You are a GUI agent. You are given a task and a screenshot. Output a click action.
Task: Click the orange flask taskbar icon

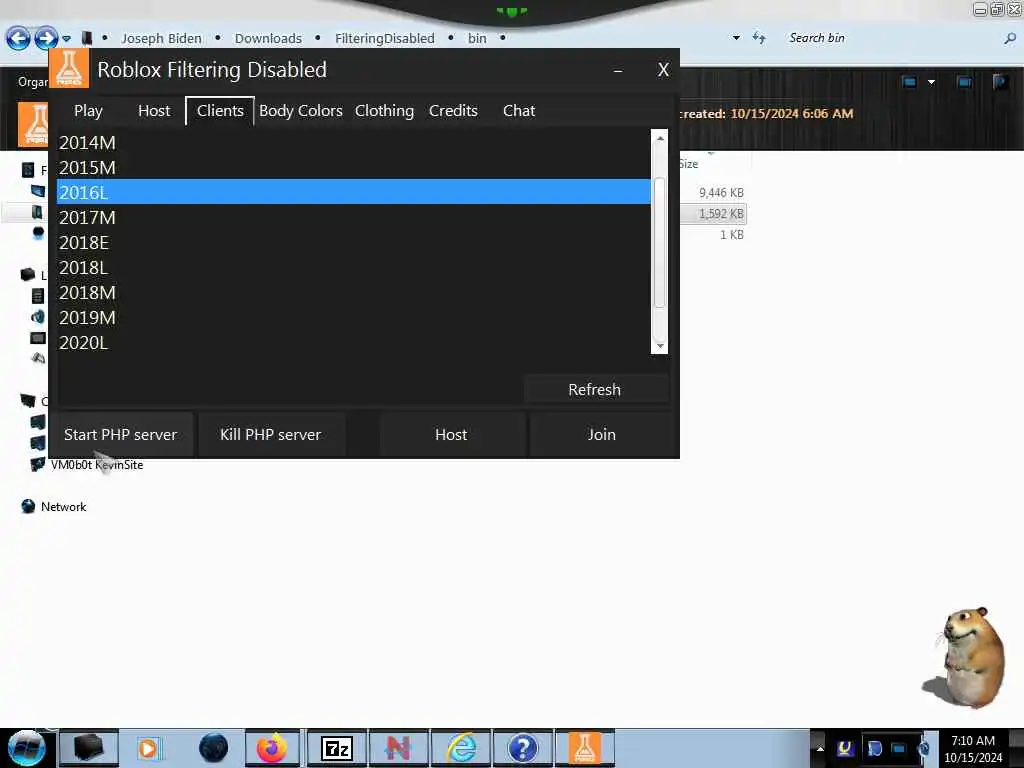coord(584,748)
